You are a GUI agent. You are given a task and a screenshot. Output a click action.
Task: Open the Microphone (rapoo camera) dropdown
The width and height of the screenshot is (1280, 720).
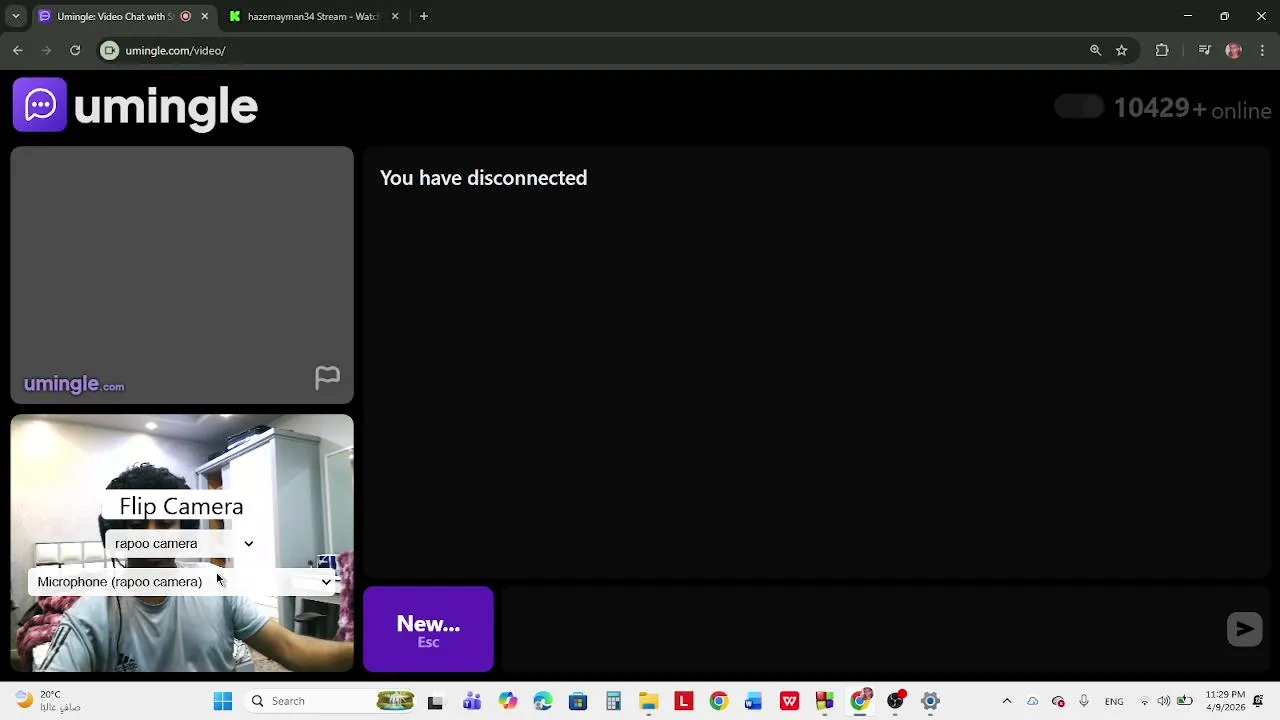coord(184,581)
